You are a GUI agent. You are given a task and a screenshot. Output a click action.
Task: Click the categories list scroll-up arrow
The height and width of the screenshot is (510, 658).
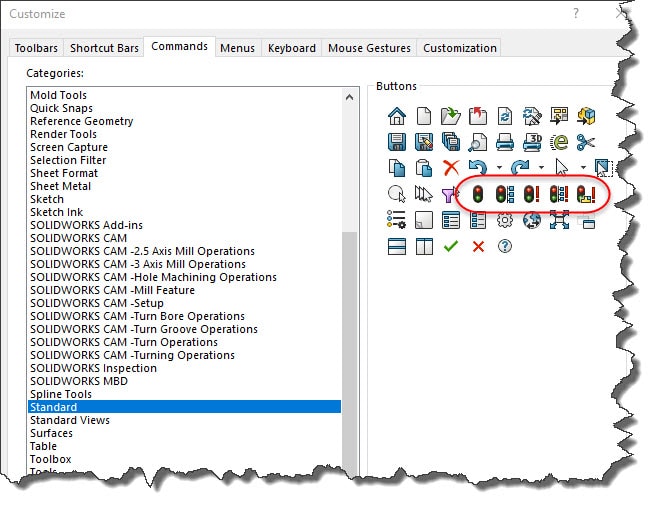pos(349,98)
